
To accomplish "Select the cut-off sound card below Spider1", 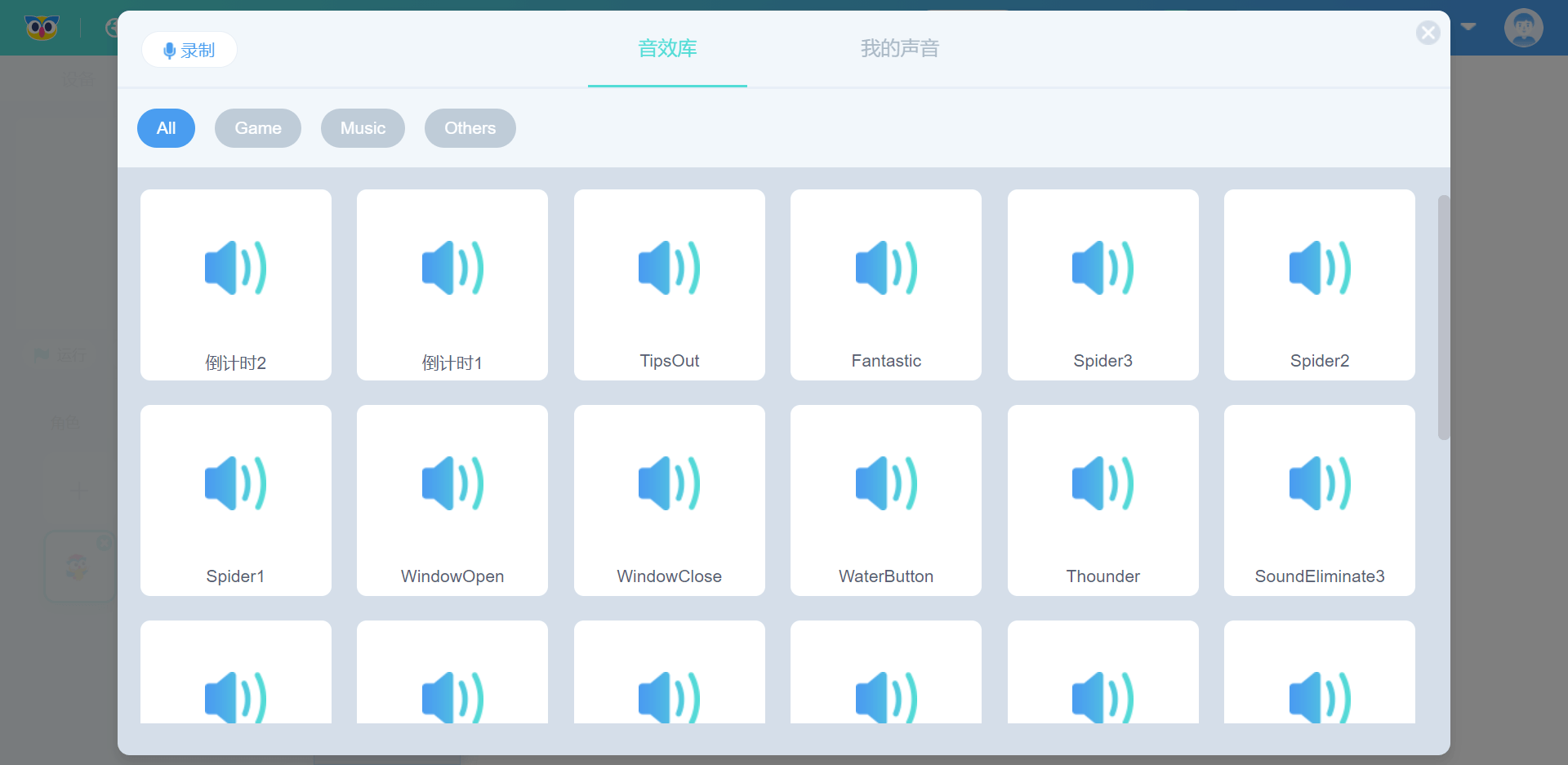I will [x=236, y=672].
